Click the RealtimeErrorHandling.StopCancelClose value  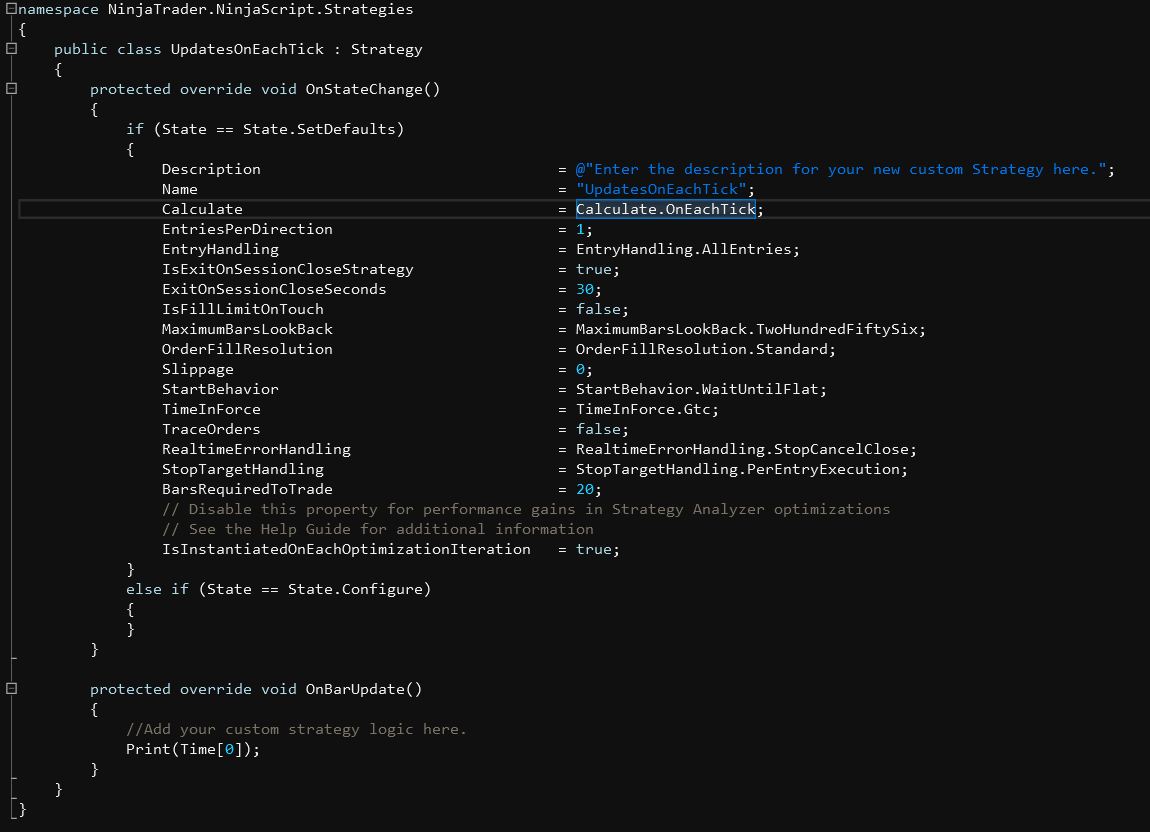(x=745, y=449)
